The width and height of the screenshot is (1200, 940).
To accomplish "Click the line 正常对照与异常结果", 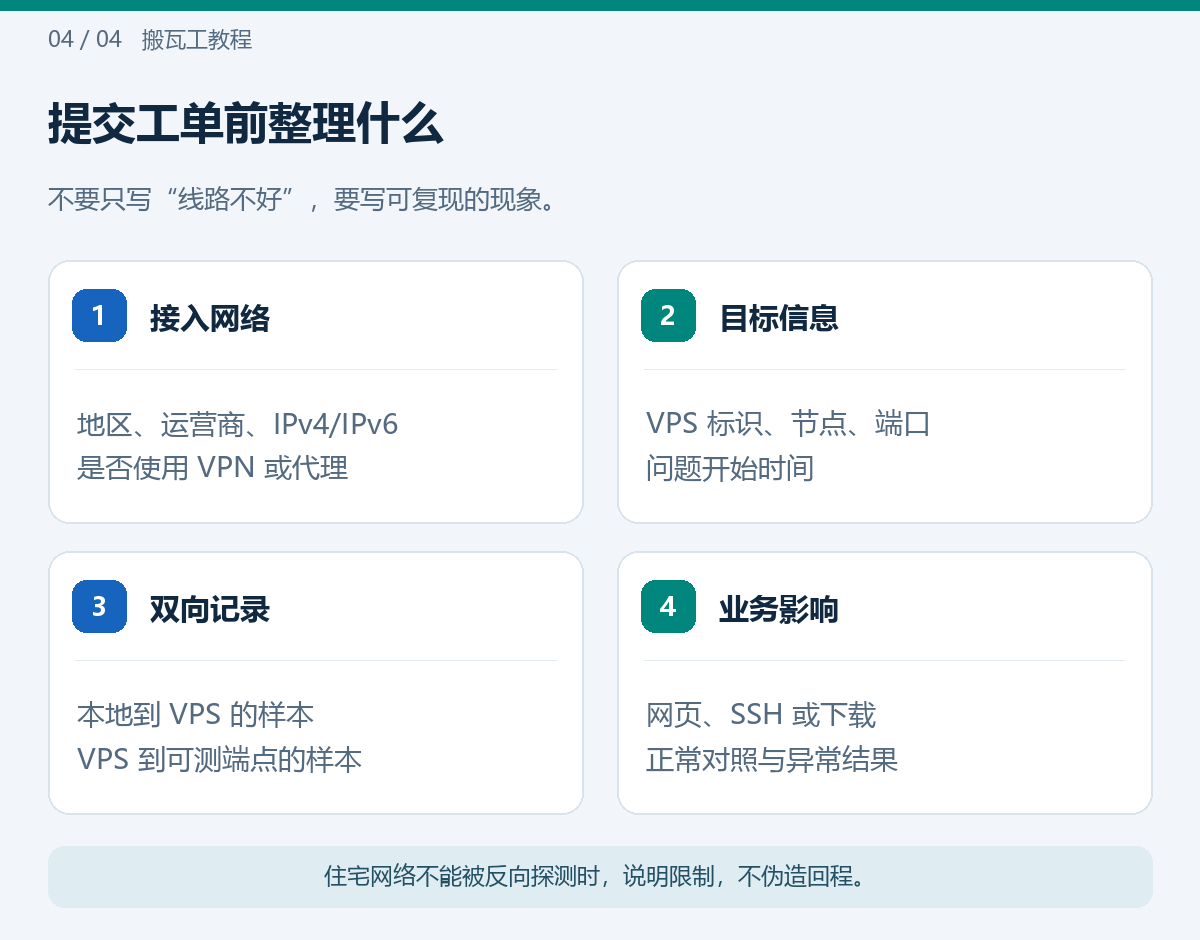I will 772,759.
